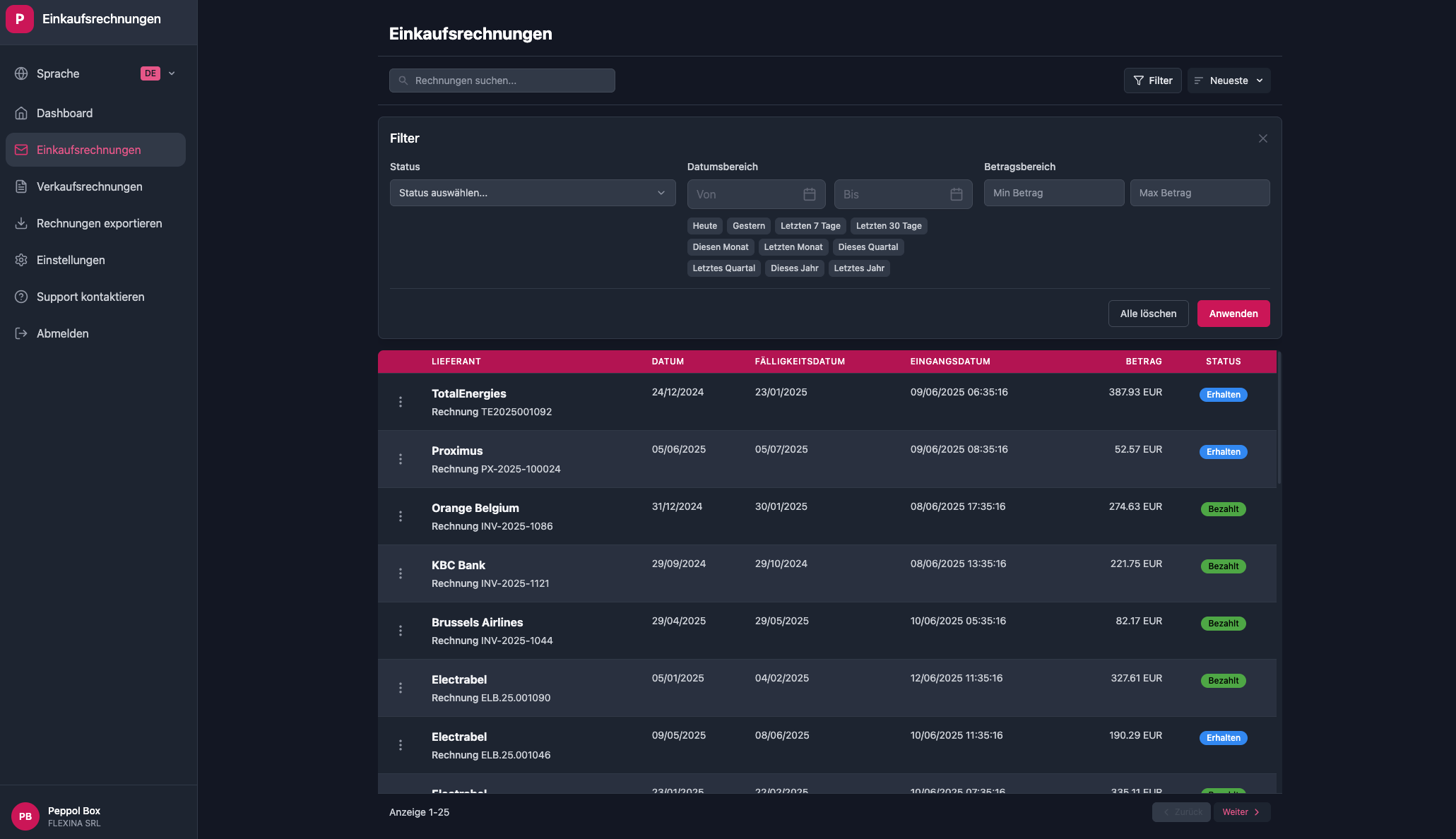This screenshot has height=839, width=1456.
Task: Focus the Max Betrag field
Action: click(1200, 193)
